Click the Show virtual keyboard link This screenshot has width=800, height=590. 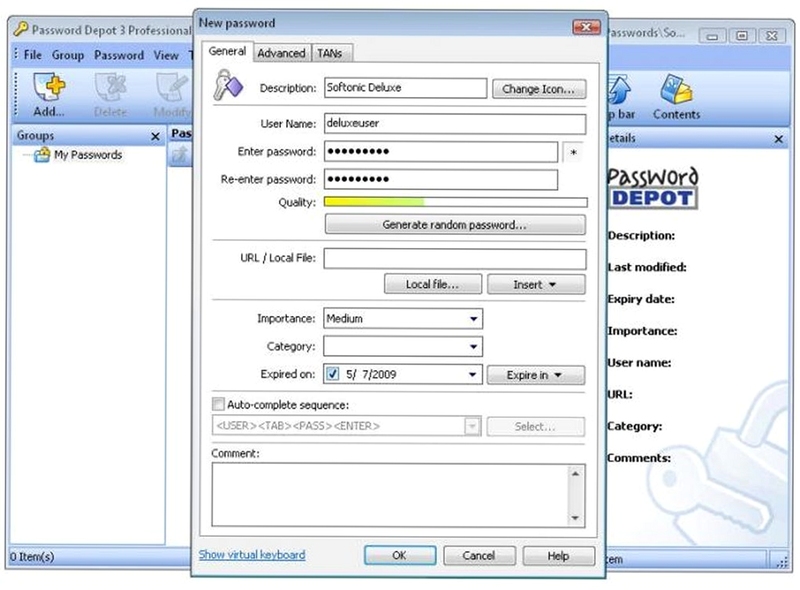pos(252,555)
